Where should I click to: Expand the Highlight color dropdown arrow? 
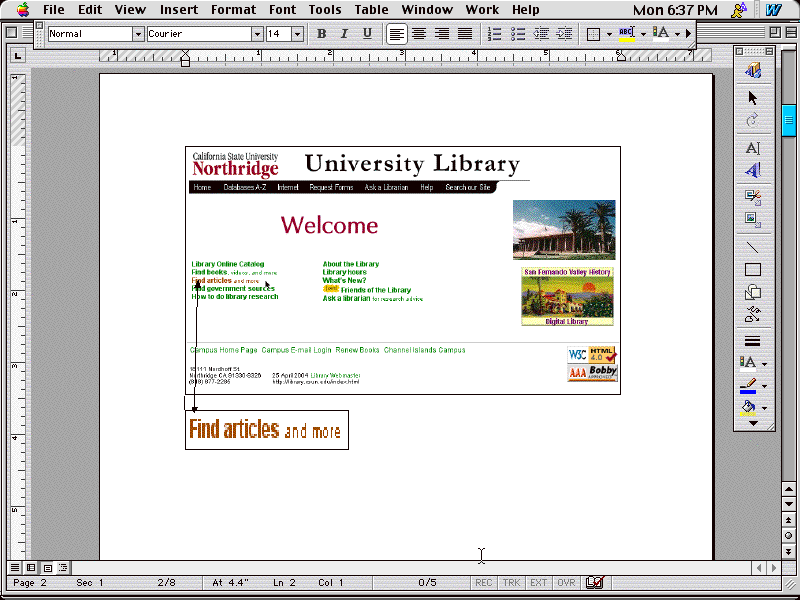tap(643, 34)
